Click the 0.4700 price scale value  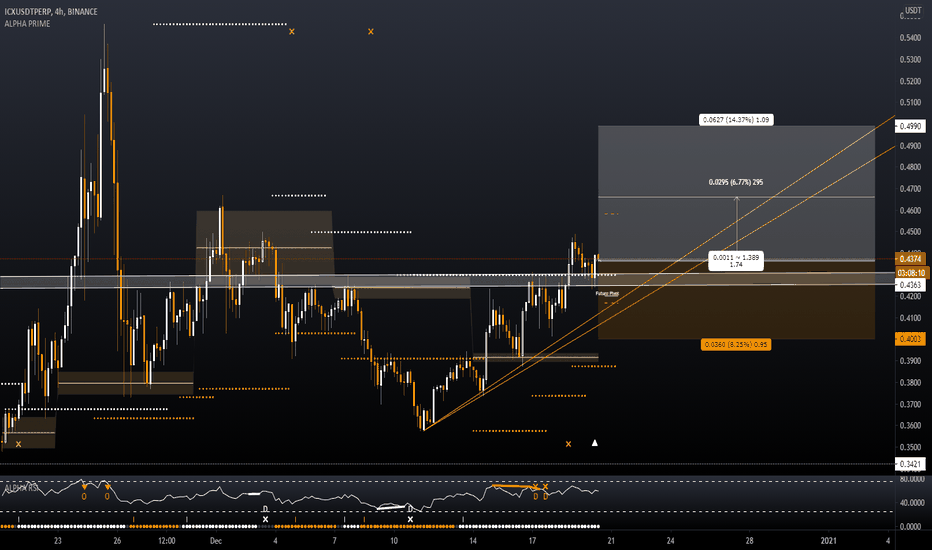pos(910,188)
